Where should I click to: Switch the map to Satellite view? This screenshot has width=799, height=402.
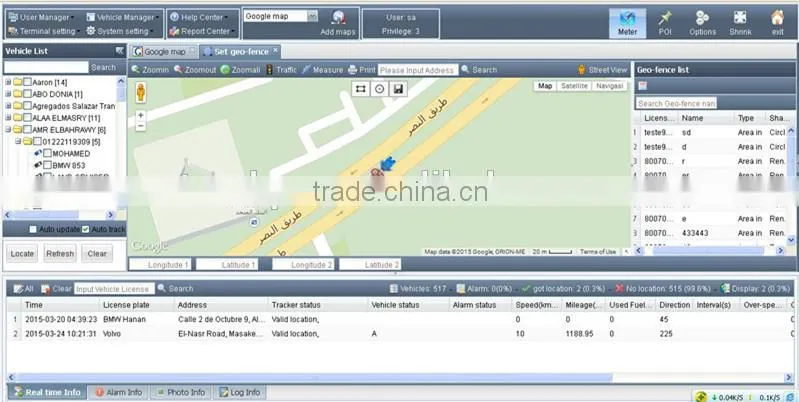[574, 86]
